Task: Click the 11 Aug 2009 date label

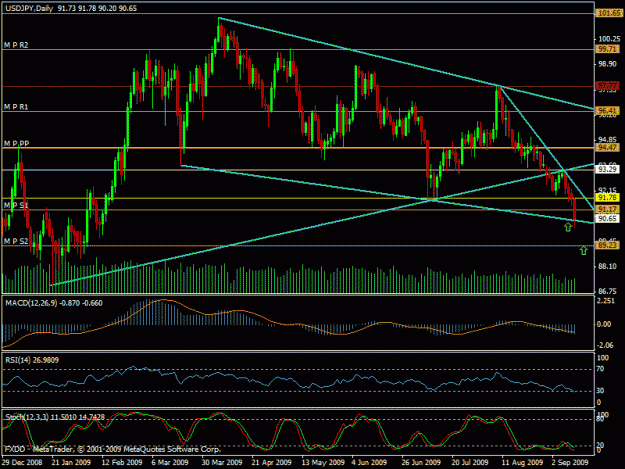Action: click(x=522, y=462)
